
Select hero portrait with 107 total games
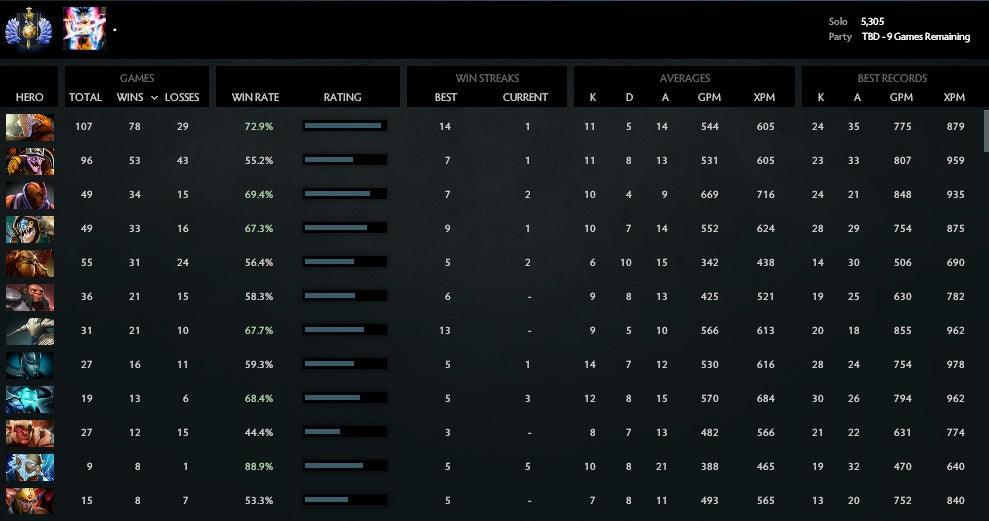click(29, 127)
